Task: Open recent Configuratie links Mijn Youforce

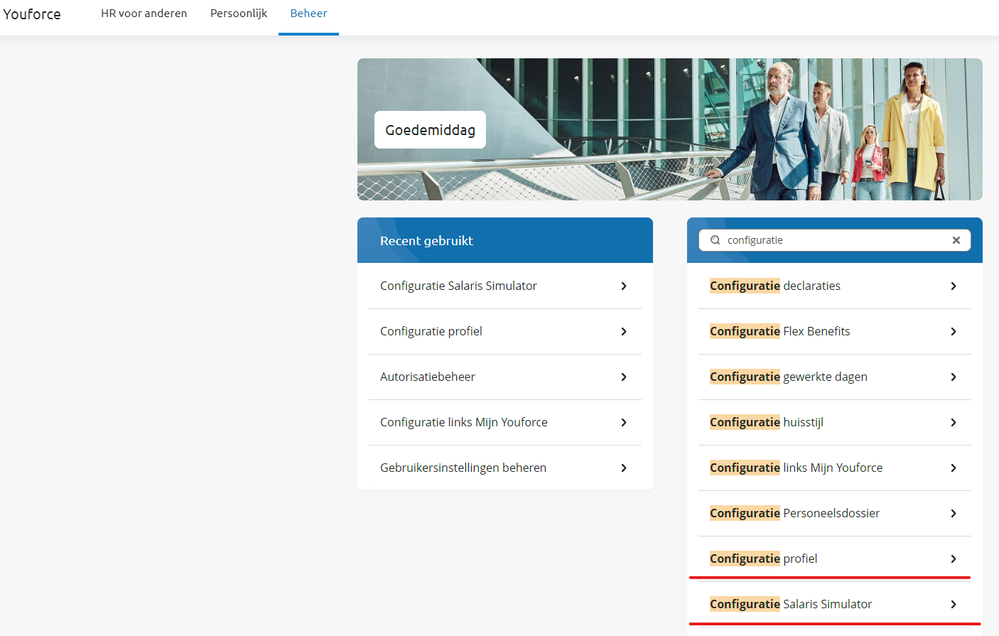Action: coord(505,422)
